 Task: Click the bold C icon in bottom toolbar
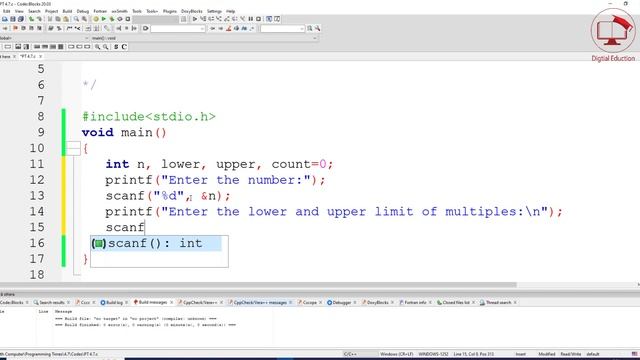(x=124, y=47)
